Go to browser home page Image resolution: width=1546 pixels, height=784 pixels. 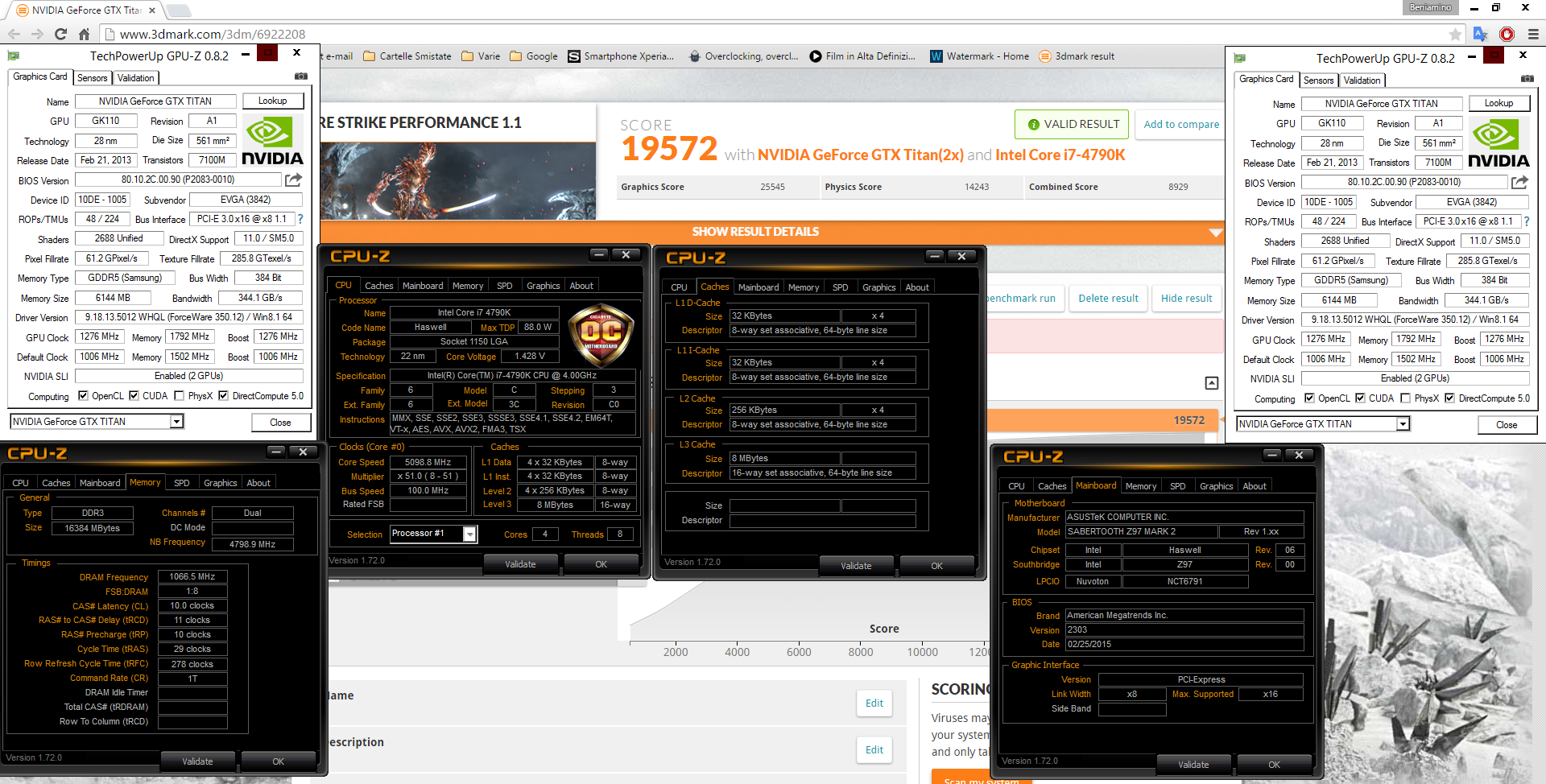tap(84, 34)
